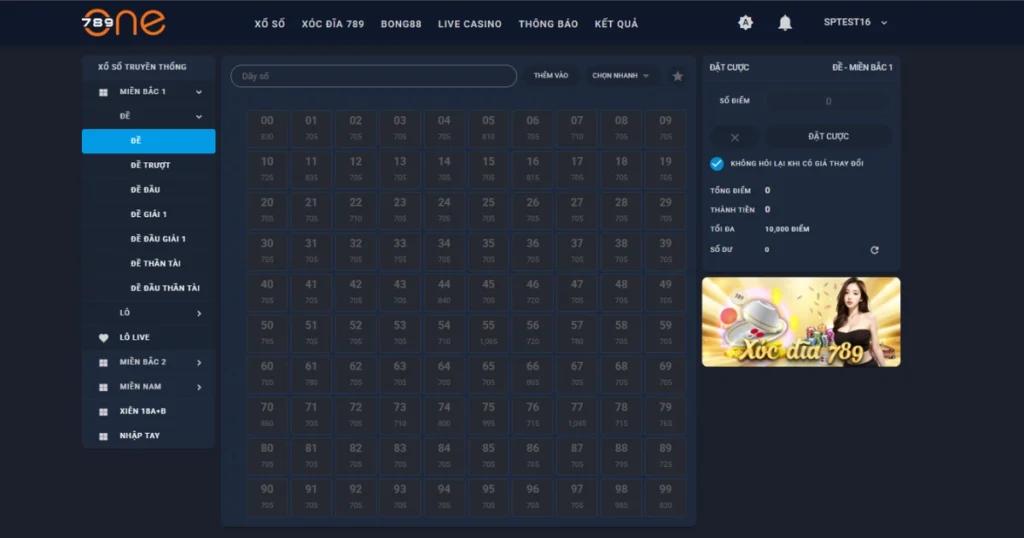Open the BONG88 menu
The image size is (1024, 538).
tap(401, 24)
